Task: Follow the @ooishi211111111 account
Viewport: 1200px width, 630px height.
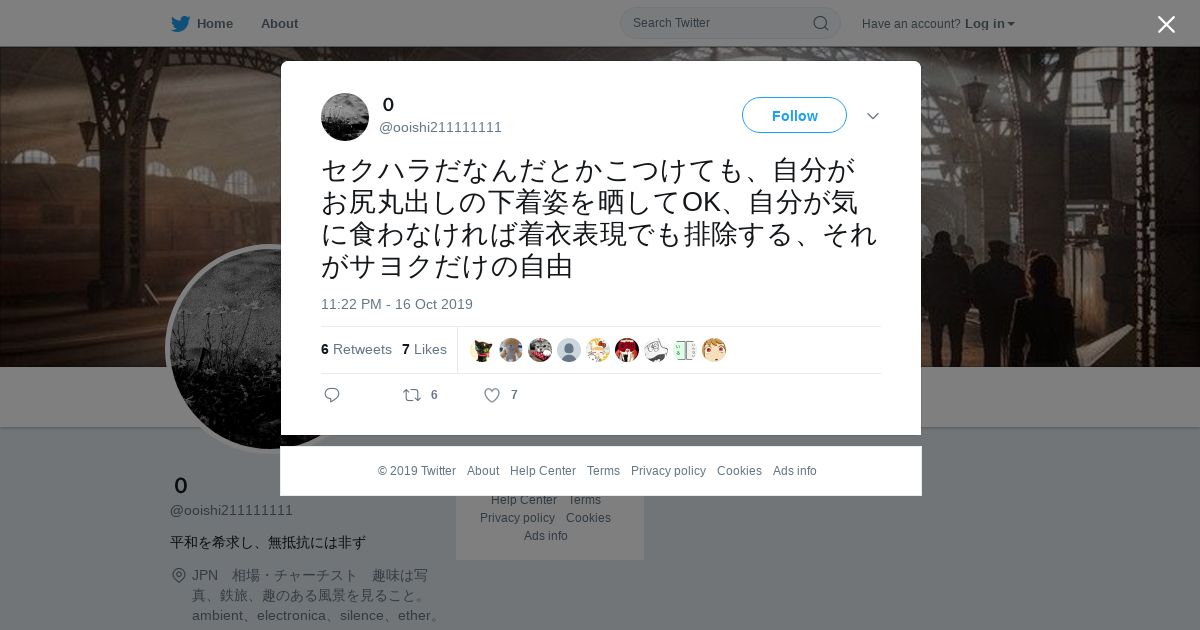Action: (794, 115)
